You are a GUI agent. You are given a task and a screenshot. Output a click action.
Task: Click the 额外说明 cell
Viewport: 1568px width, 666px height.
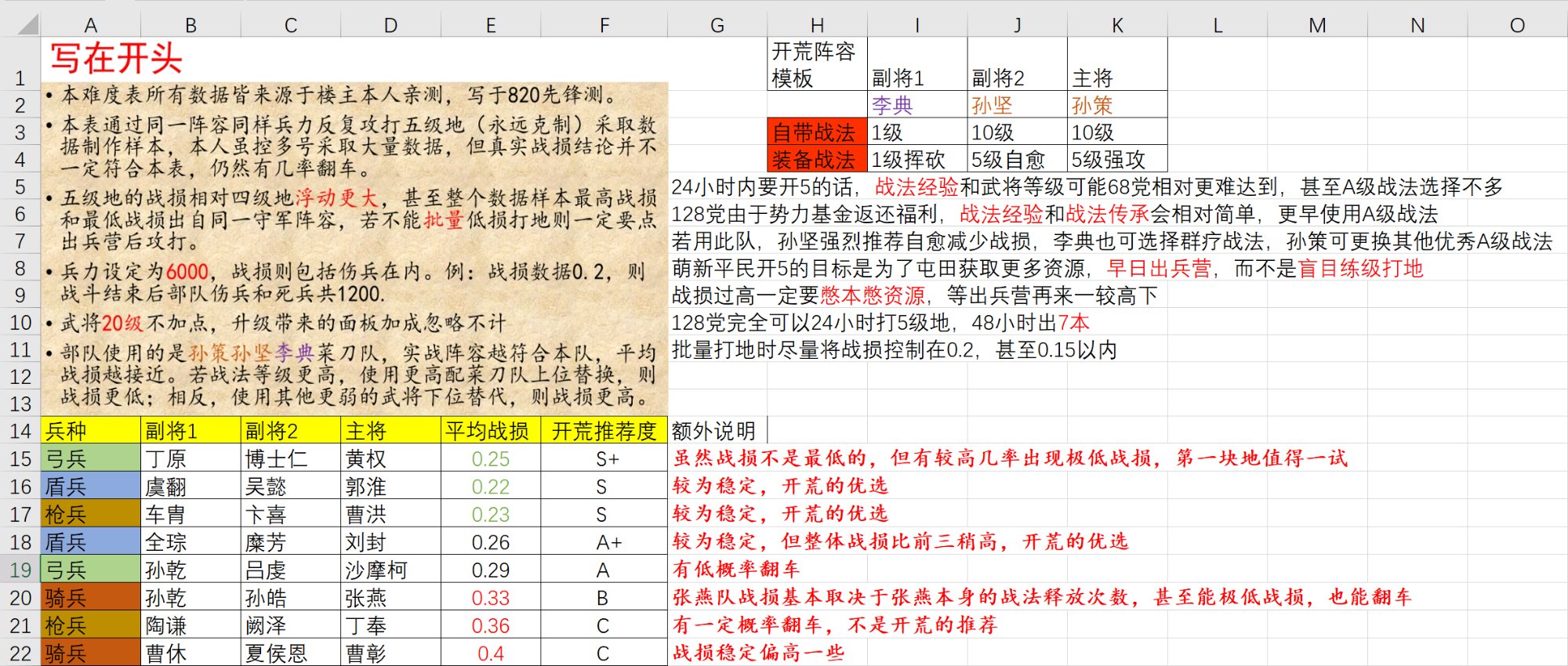tap(717, 431)
